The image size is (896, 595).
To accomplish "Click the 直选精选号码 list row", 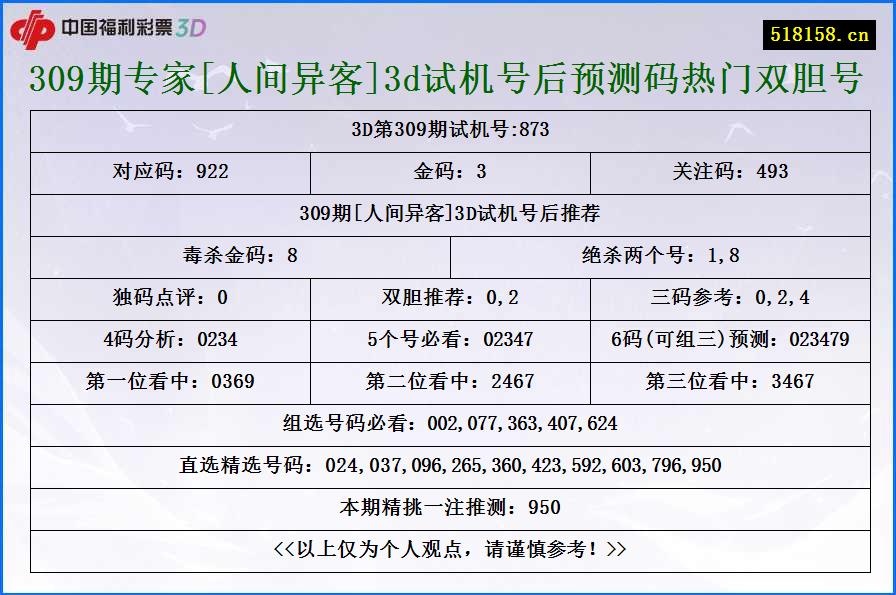I will [x=448, y=463].
